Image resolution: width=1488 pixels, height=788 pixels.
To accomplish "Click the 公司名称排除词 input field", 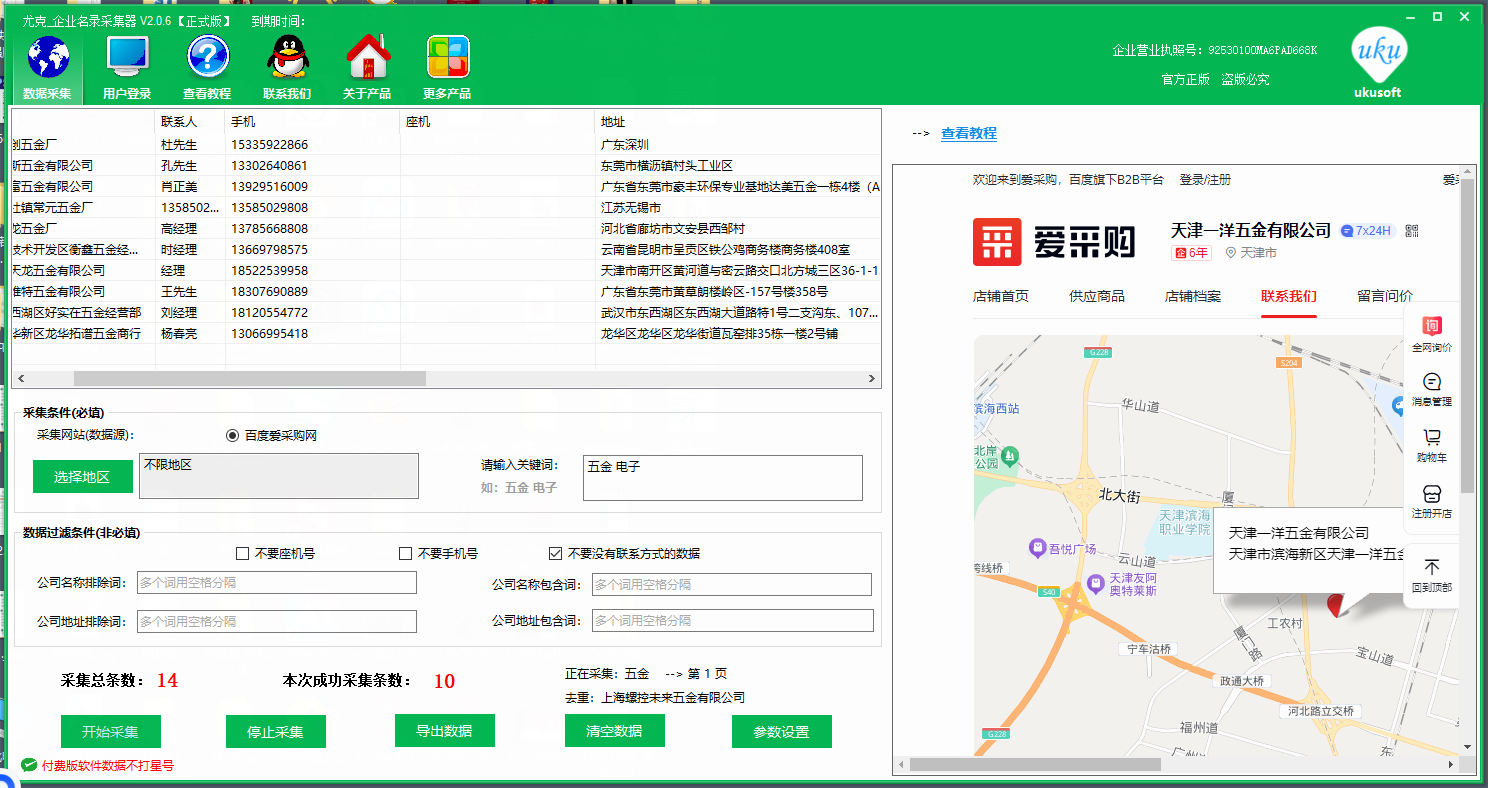I will [276, 583].
